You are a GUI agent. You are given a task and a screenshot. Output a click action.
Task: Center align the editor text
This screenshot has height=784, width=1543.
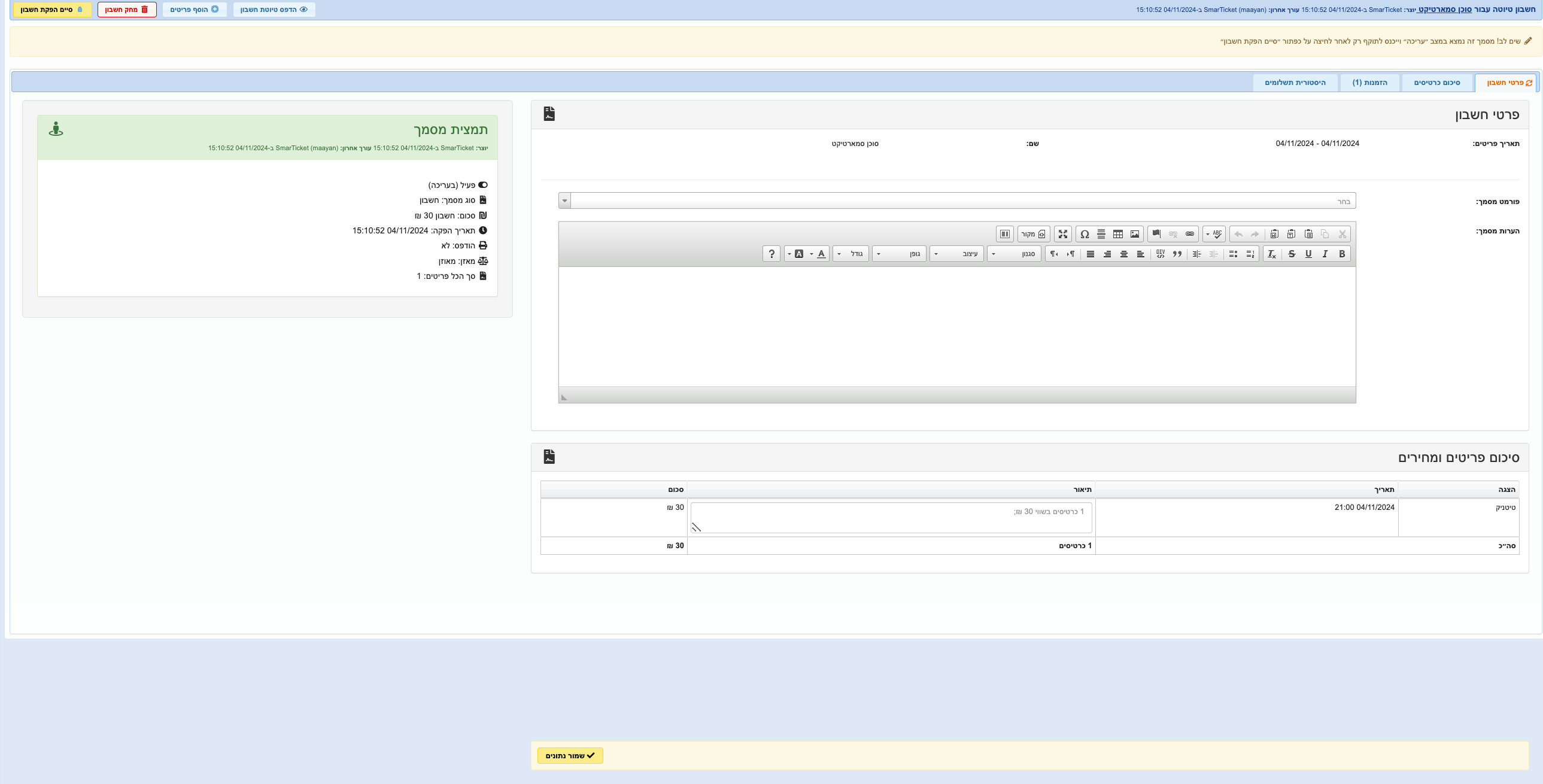(x=1123, y=254)
